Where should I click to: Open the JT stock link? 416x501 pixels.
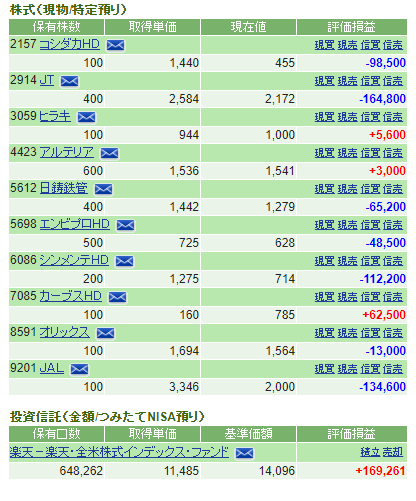(47, 80)
